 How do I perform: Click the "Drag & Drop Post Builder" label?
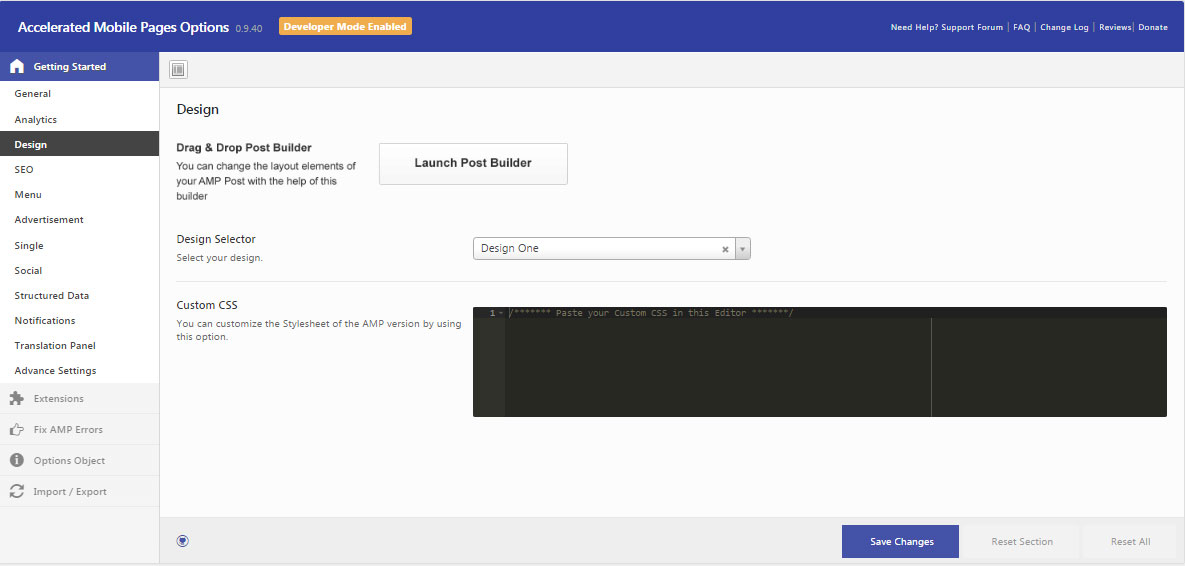244,148
